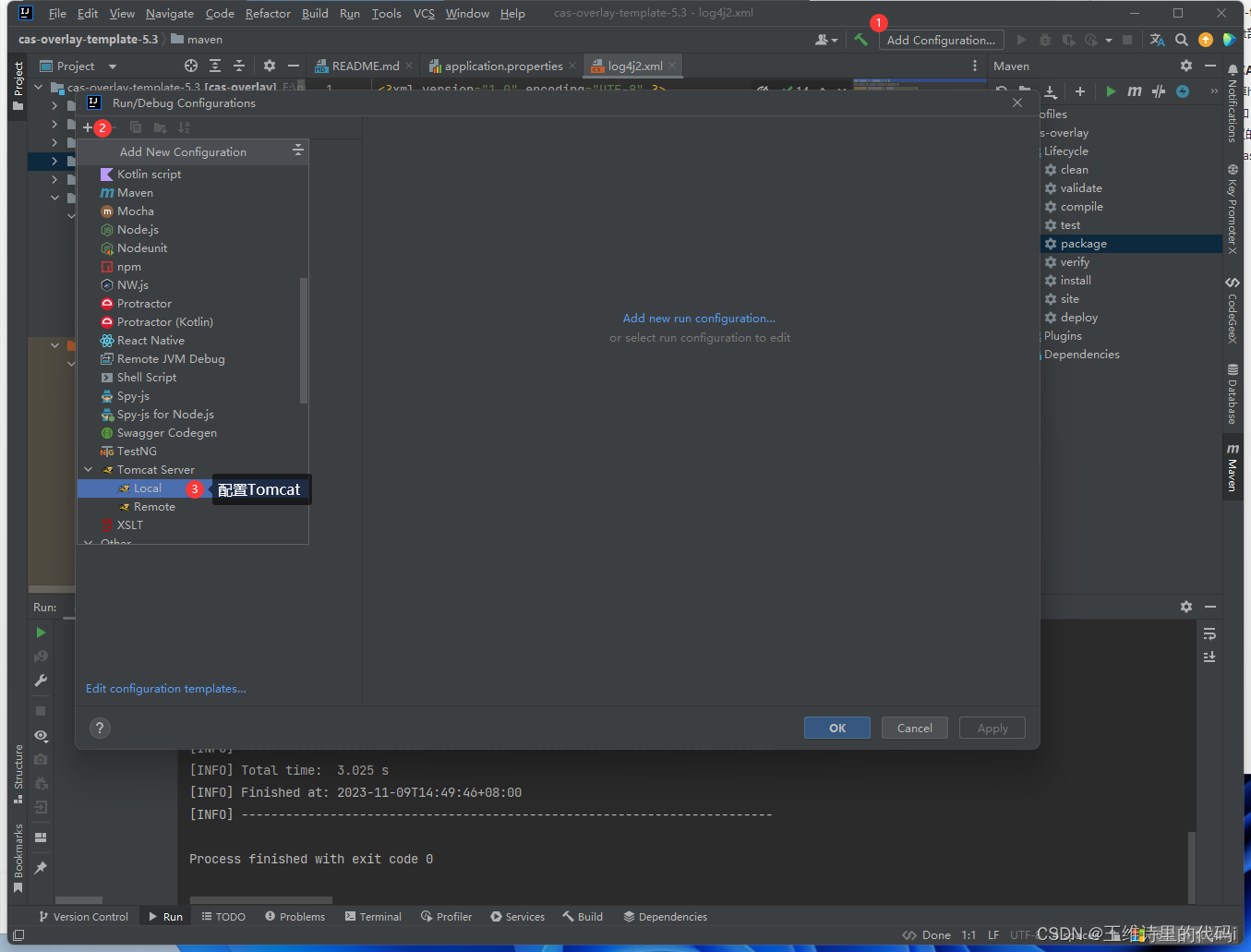Open user account dropdown in toolbar
Image resolution: width=1251 pixels, height=952 pixels.
(x=826, y=40)
